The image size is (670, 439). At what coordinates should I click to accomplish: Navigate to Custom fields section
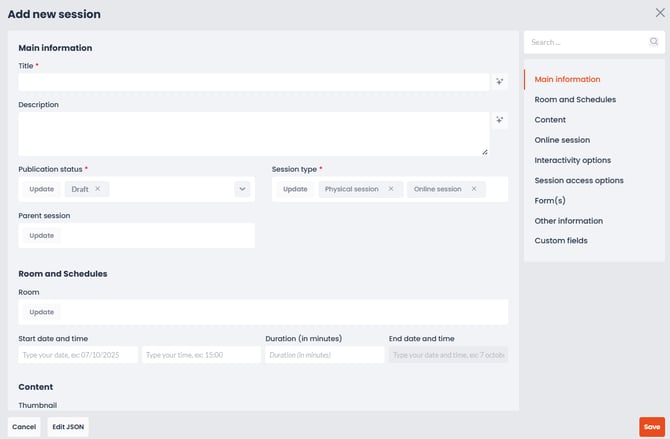click(561, 241)
